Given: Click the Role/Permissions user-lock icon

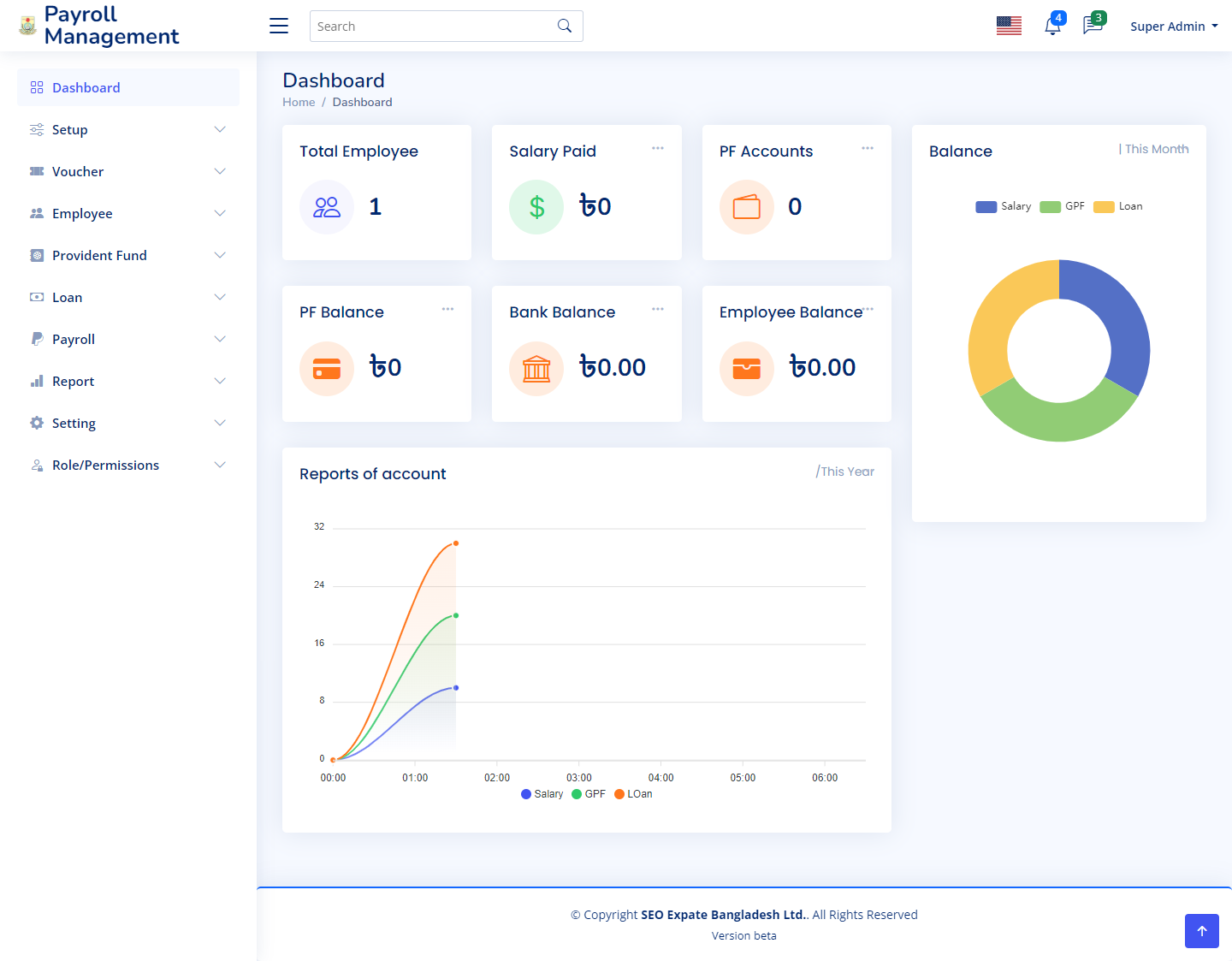Looking at the screenshot, I should click(x=37, y=465).
